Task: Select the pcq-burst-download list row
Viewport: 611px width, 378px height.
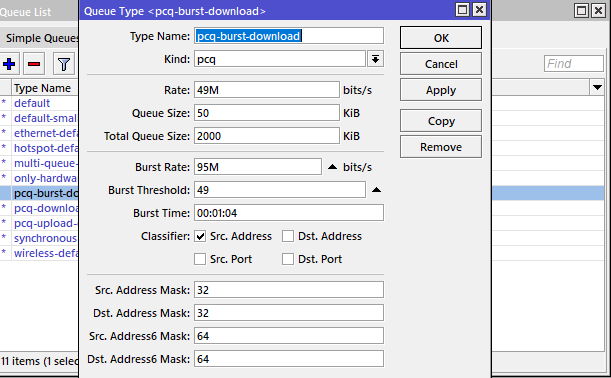Action: (39, 193)
